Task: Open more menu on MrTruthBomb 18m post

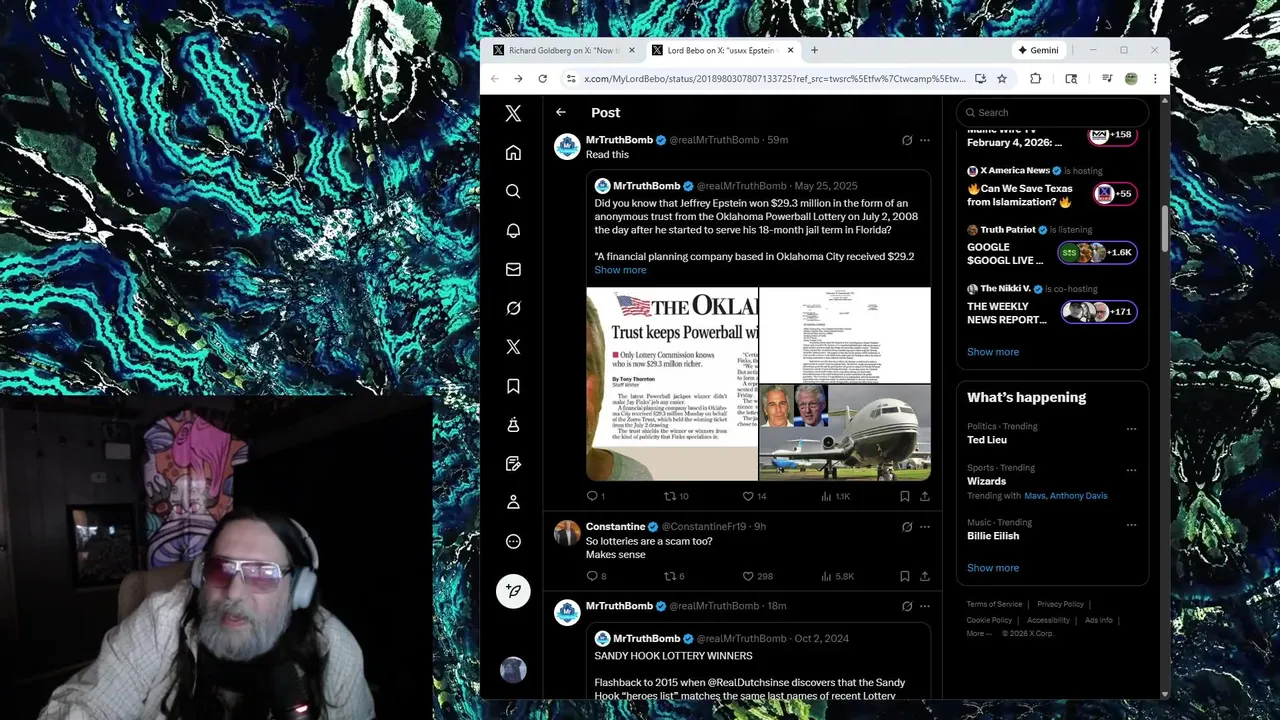Action: tap(925, 606)
